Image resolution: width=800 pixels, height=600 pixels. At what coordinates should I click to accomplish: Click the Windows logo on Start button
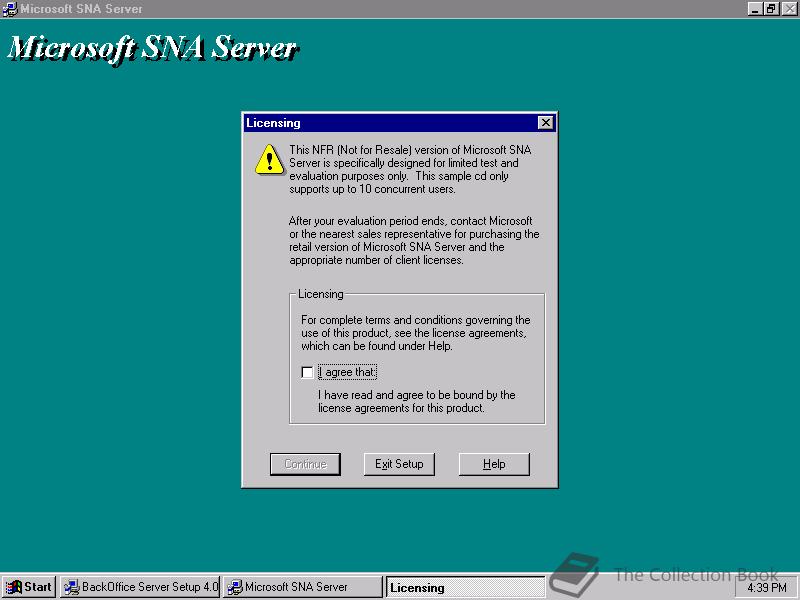click(x=14, y=587)
